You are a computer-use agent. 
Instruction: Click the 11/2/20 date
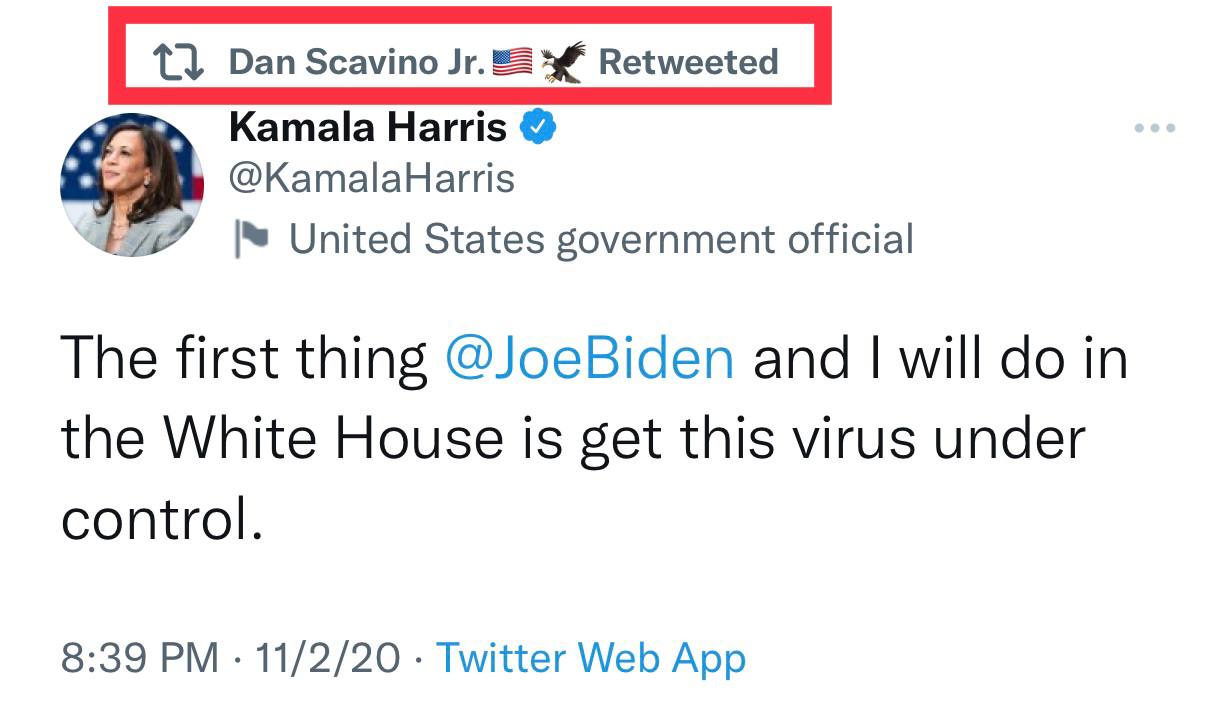tap(328, 658)
